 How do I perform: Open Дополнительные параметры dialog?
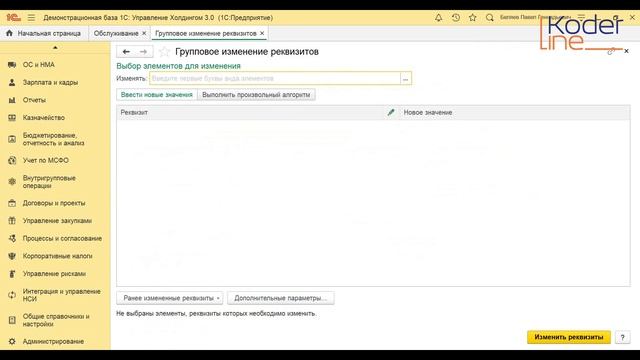pos(281,298)
